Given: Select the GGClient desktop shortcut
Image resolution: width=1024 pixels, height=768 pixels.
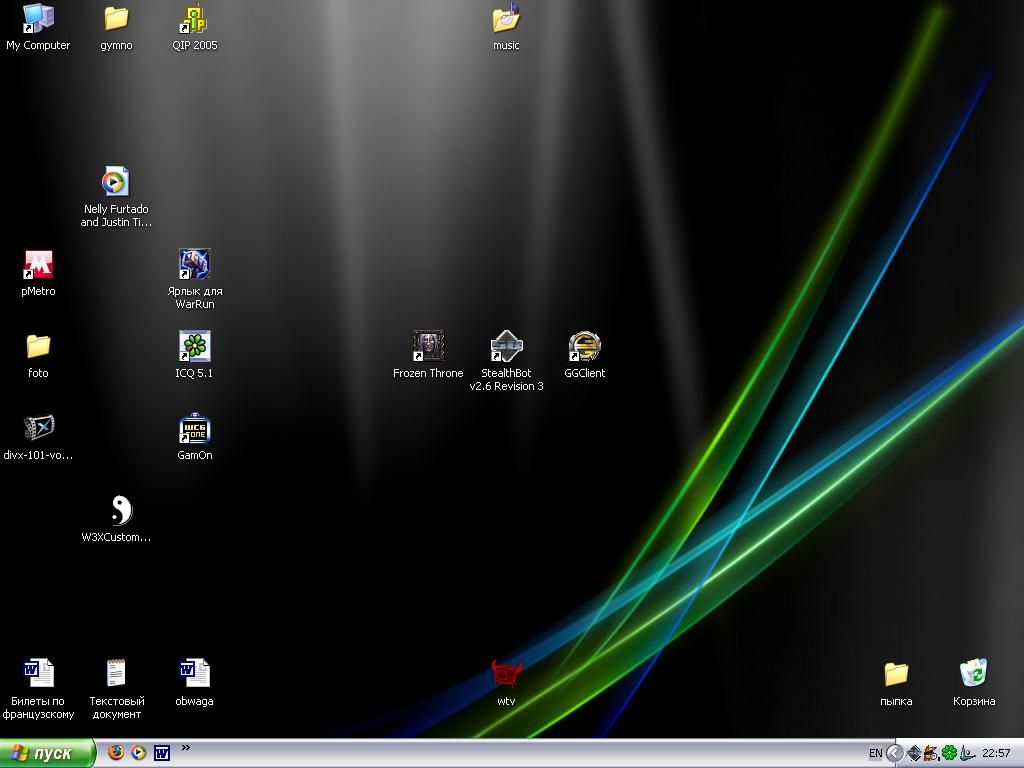Looking at the screenshot, I should (584, 347).
